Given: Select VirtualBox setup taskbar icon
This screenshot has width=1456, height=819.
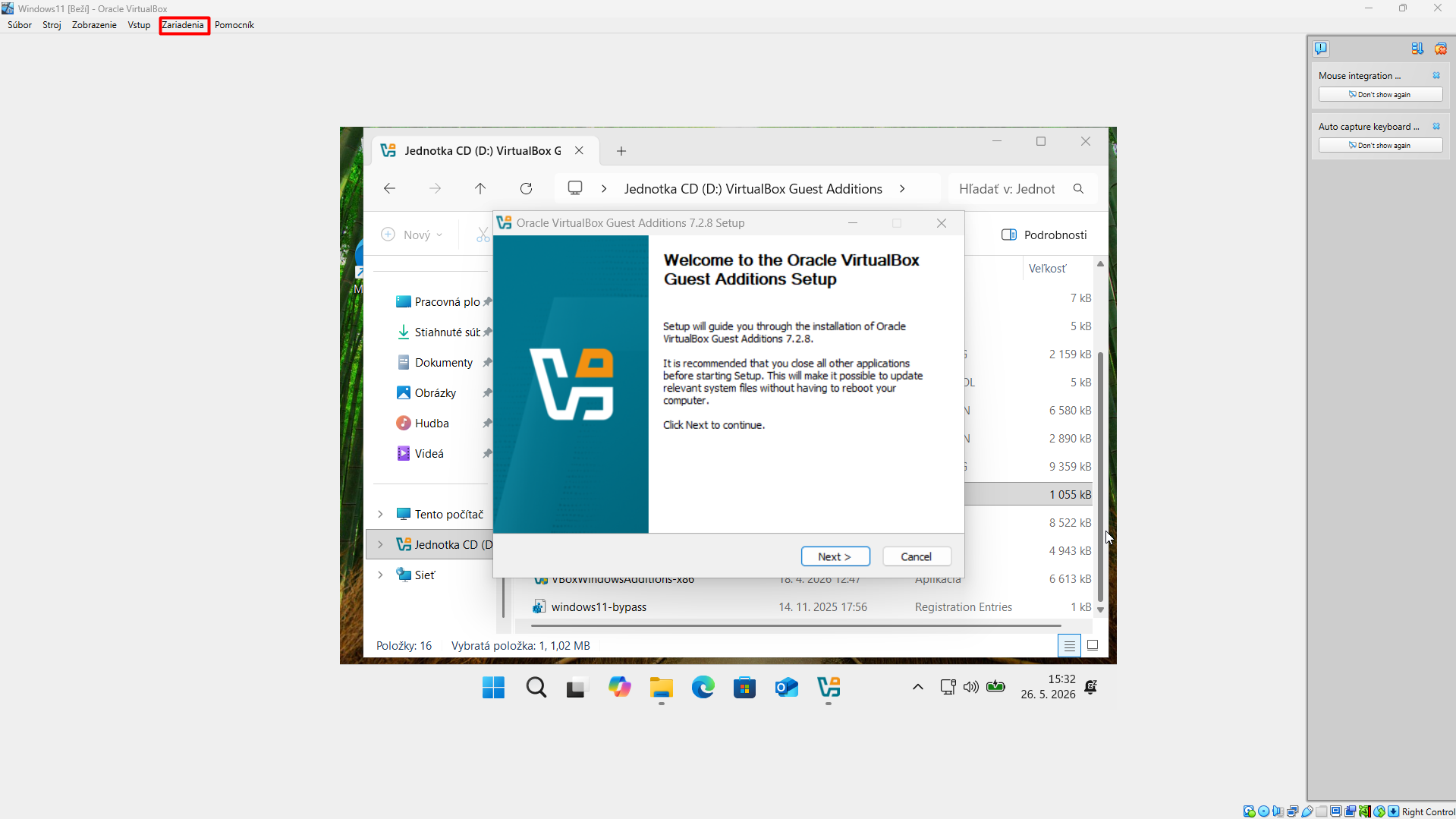Looking at the screenshot, I should point(829,688).
